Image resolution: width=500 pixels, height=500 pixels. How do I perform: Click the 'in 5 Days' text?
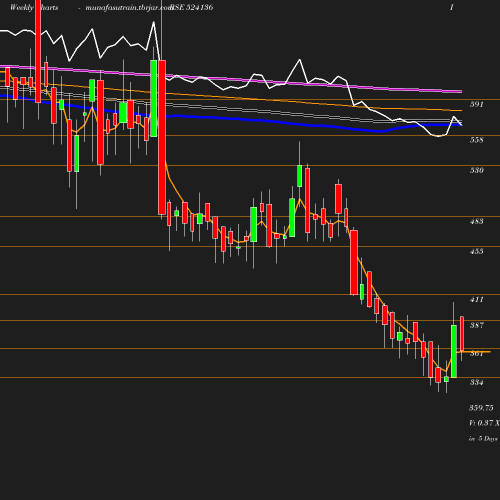[483, 439]
